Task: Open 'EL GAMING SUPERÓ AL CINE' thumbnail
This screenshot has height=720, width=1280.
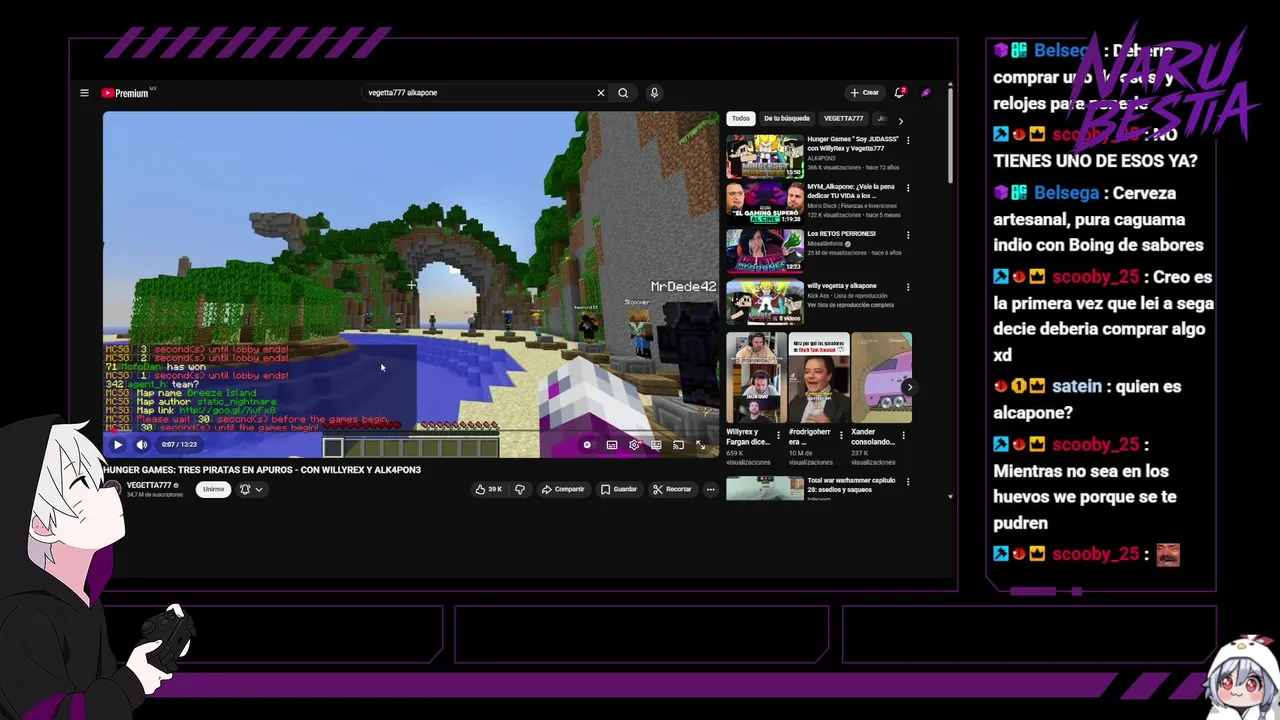Action: [765, 204]
